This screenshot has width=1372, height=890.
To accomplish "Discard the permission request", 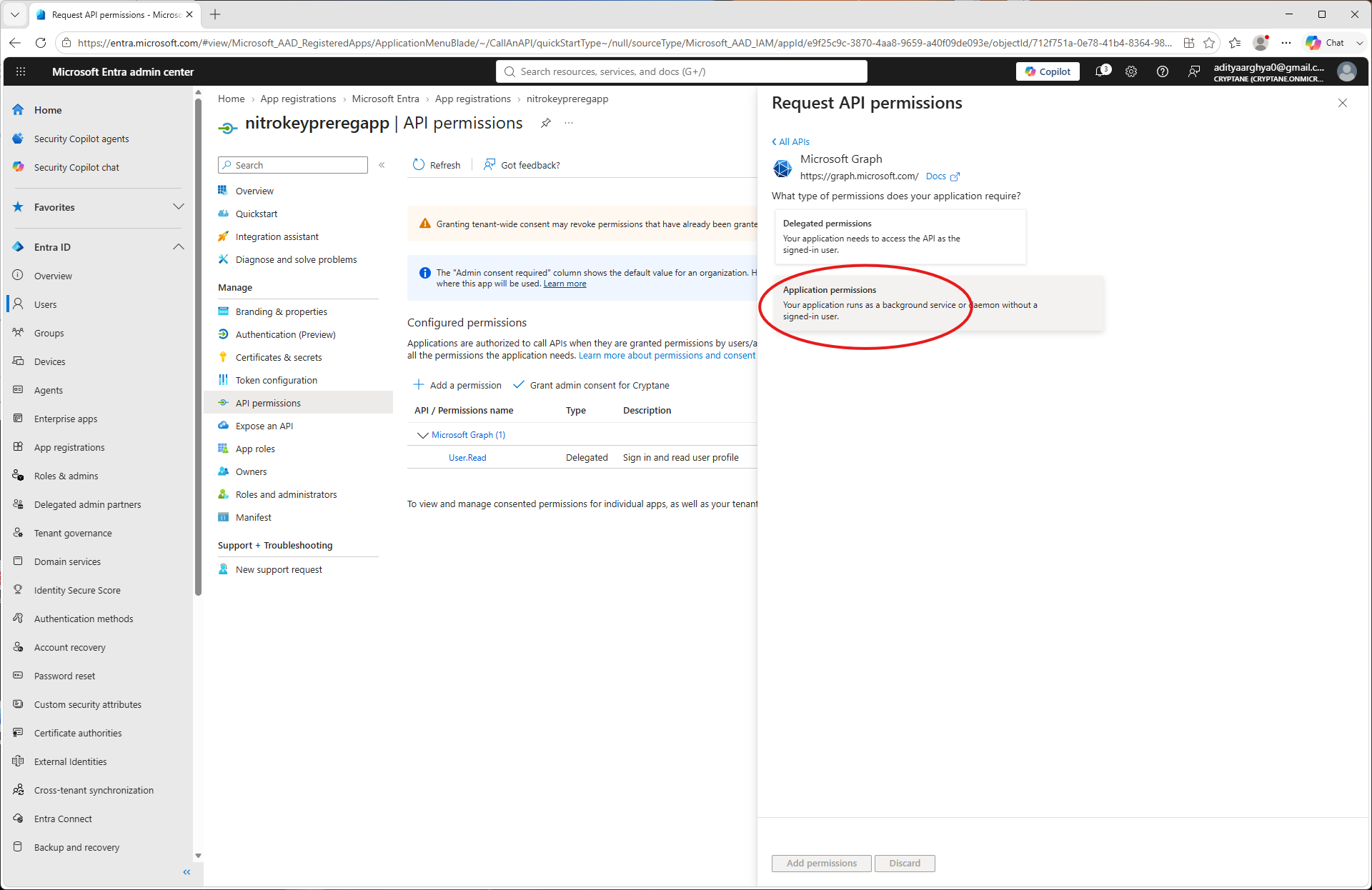I will pos(905,863).
